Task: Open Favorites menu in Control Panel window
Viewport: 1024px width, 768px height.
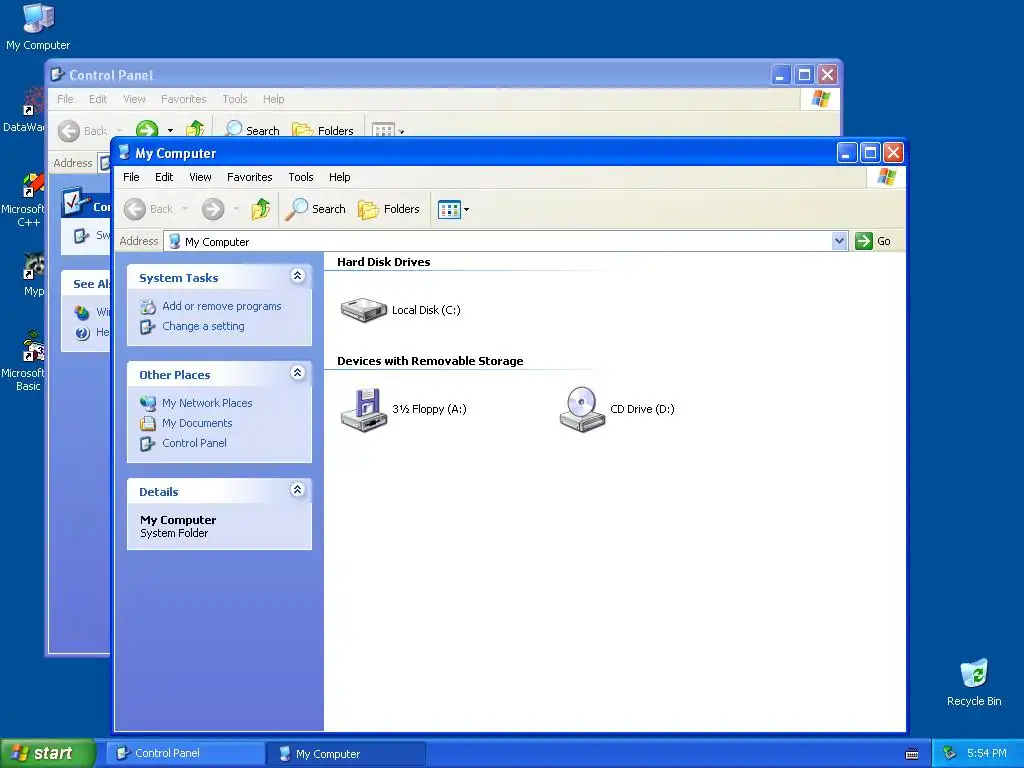Action: point(184,99)
